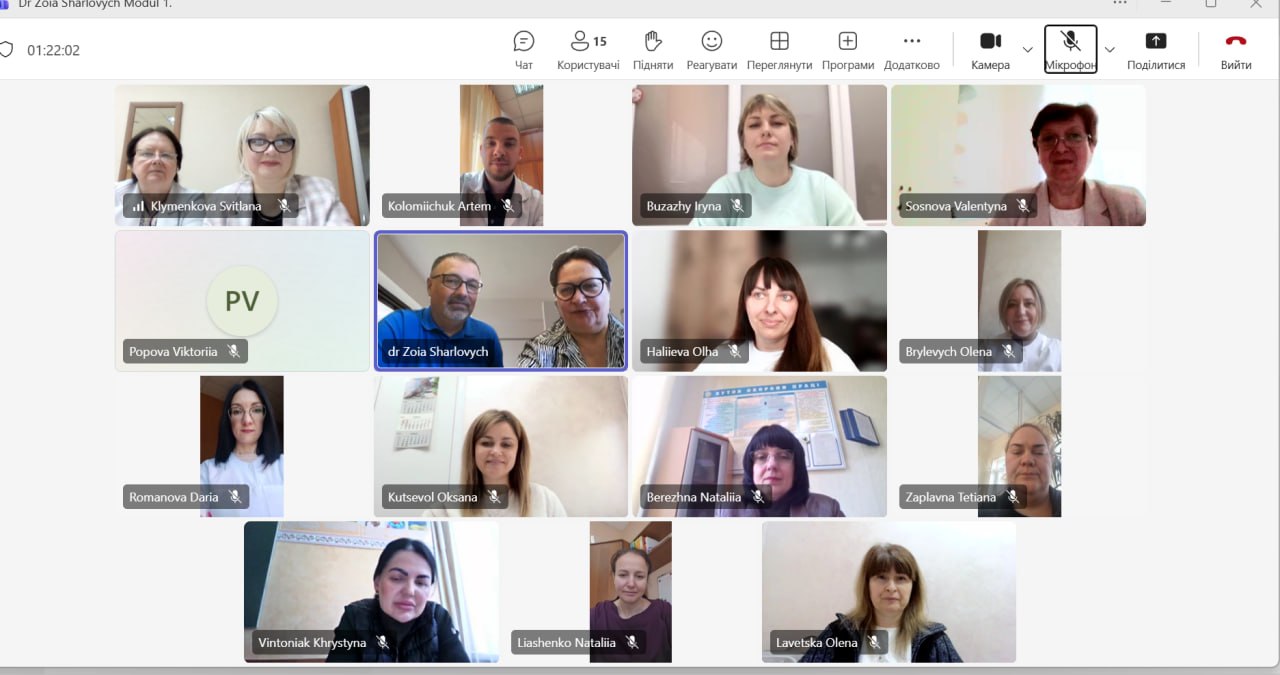Open the Переглянути view options

[779, 50]
